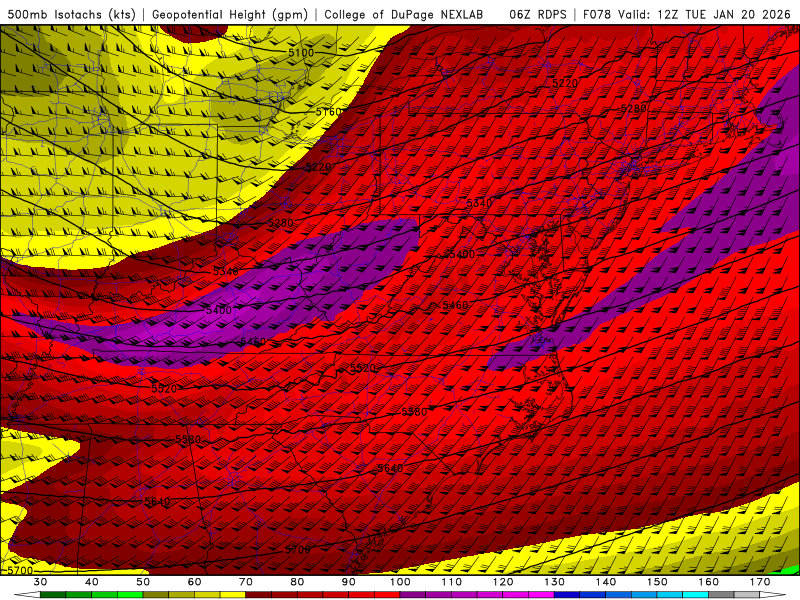Click the 160 label on the color scale
800x600 pixels.
click(709, 582)
